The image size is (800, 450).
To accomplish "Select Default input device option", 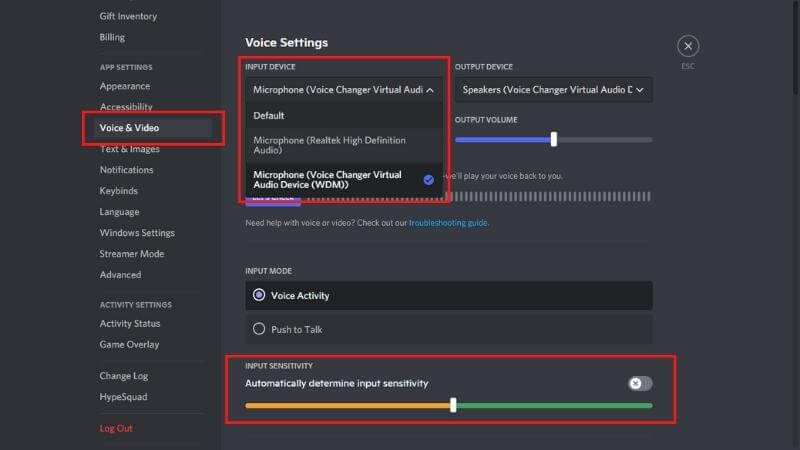I will [x=344, y=115].
